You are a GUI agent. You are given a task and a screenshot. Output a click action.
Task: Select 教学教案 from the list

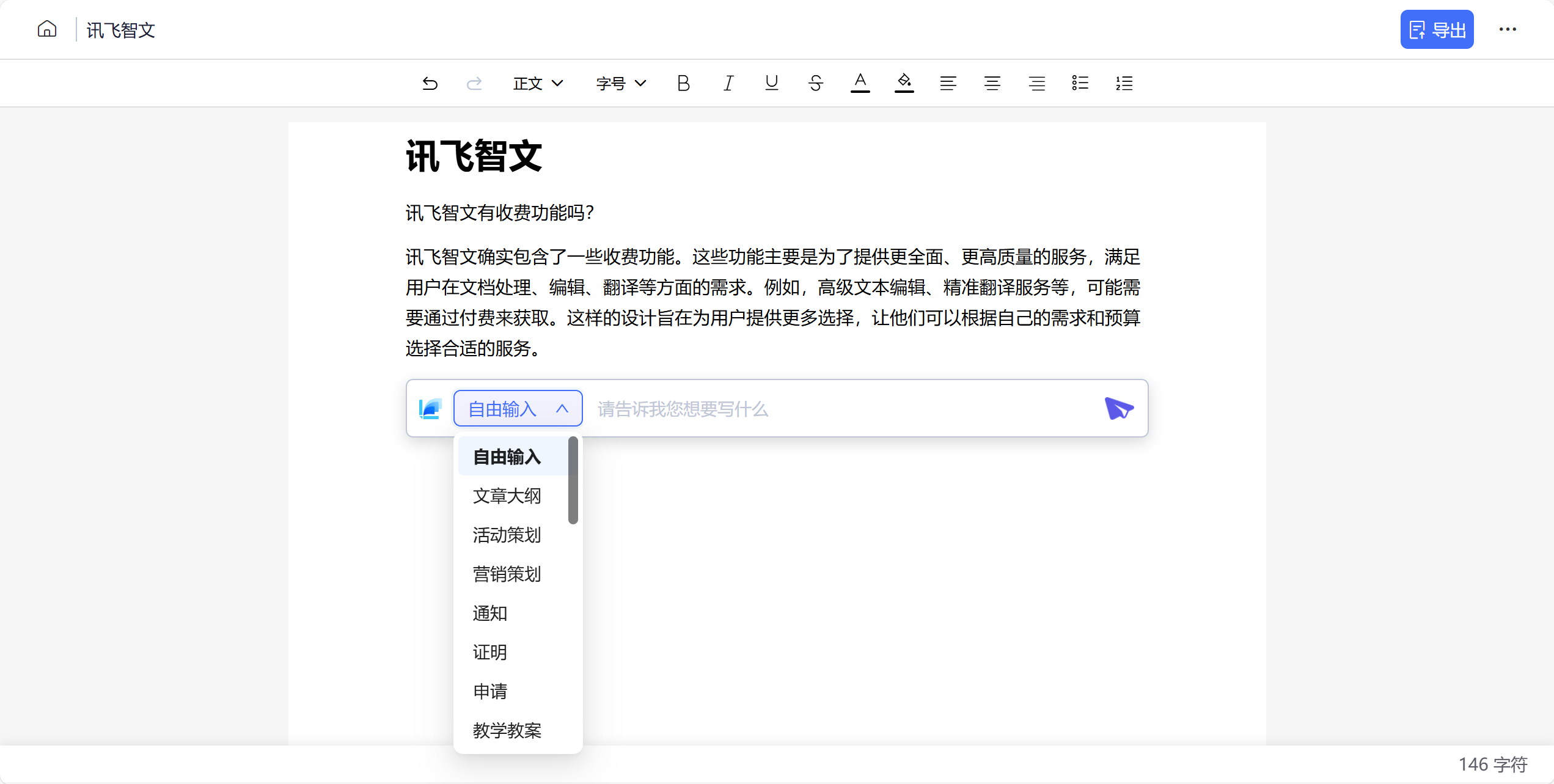513,730
